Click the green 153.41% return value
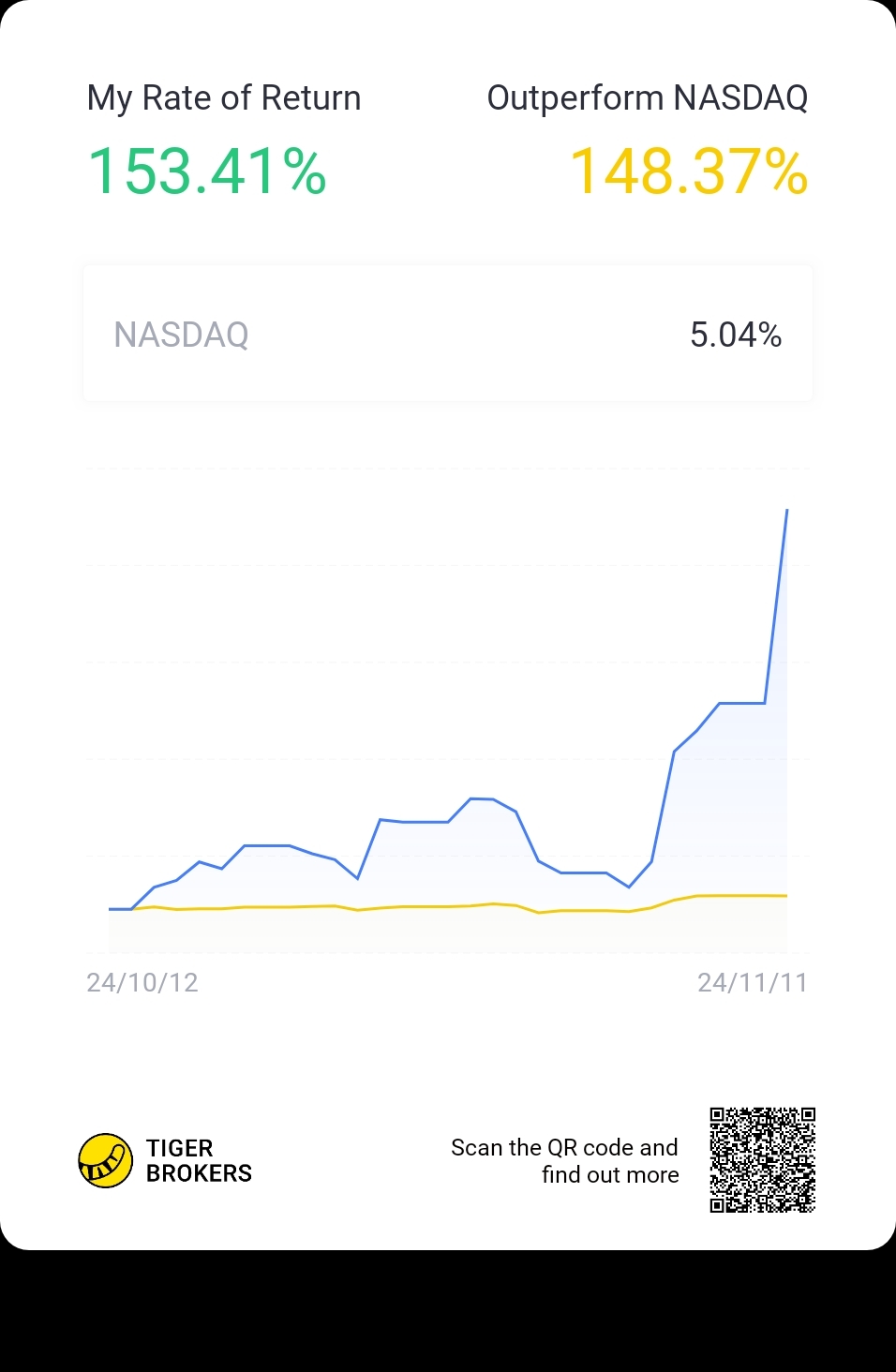Viewport: 896px width, 1372px height. [207, 172]
